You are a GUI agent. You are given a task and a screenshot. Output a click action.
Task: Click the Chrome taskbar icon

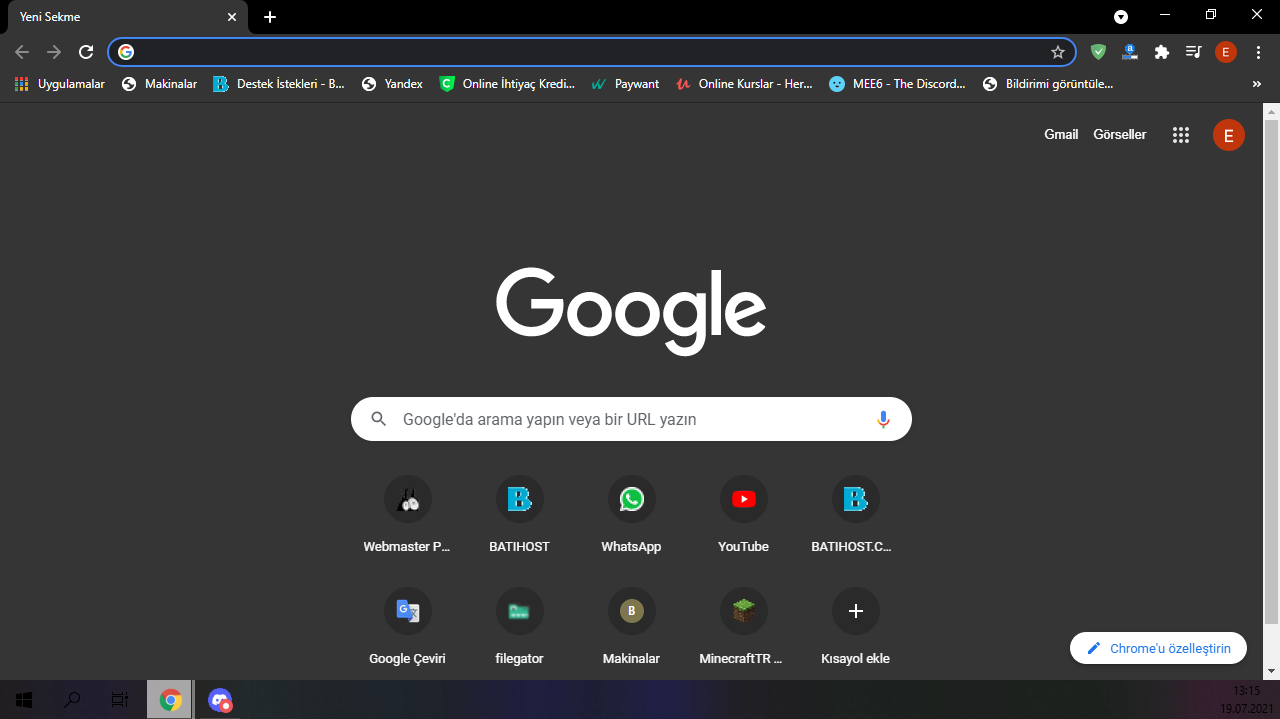point(171,700)
